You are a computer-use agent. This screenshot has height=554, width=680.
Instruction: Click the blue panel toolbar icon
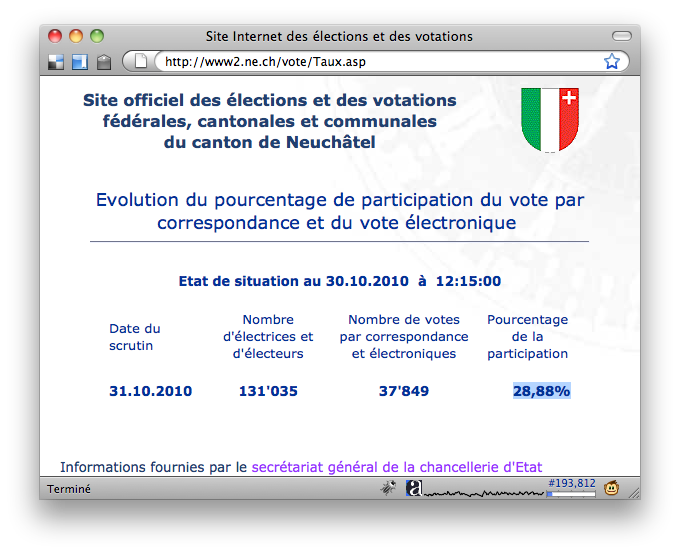pos(80,62)
